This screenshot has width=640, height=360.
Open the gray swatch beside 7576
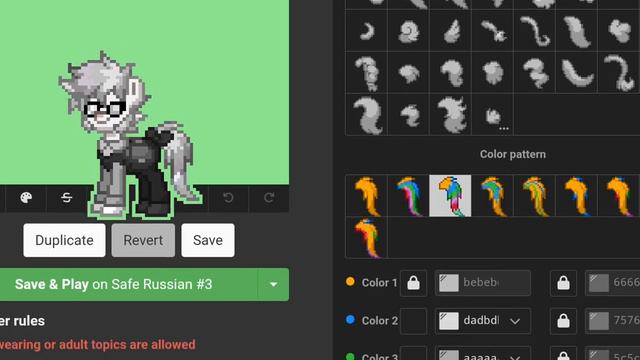599,321
